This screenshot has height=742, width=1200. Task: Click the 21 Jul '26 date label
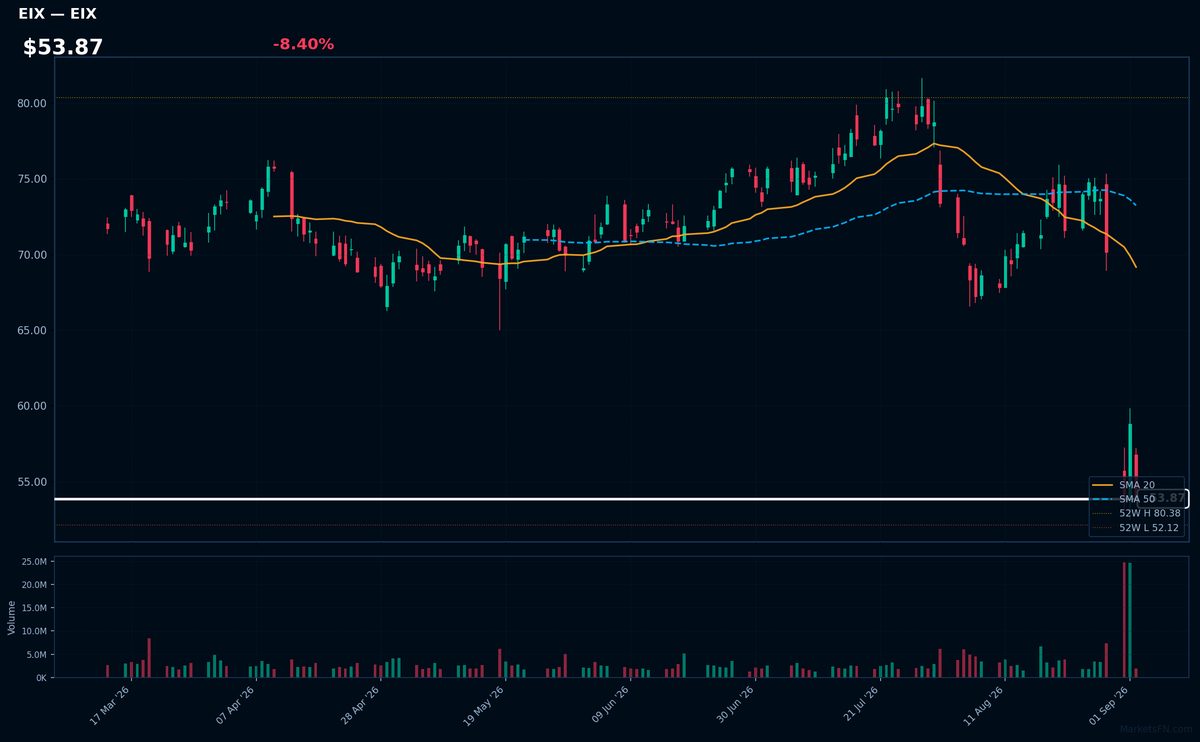859,705
